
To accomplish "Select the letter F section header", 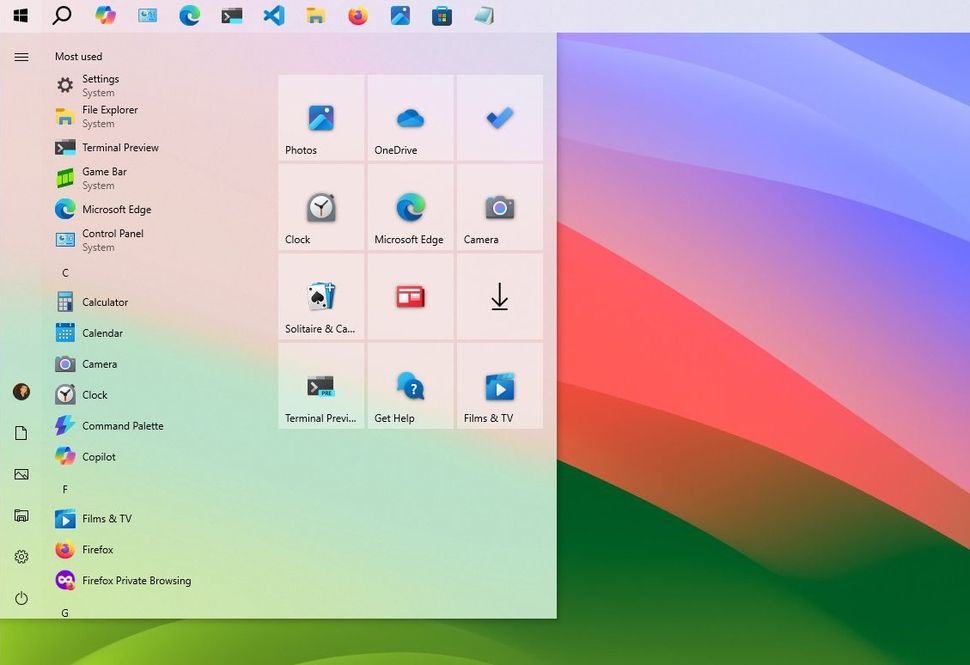I will (x=64, y=489).
